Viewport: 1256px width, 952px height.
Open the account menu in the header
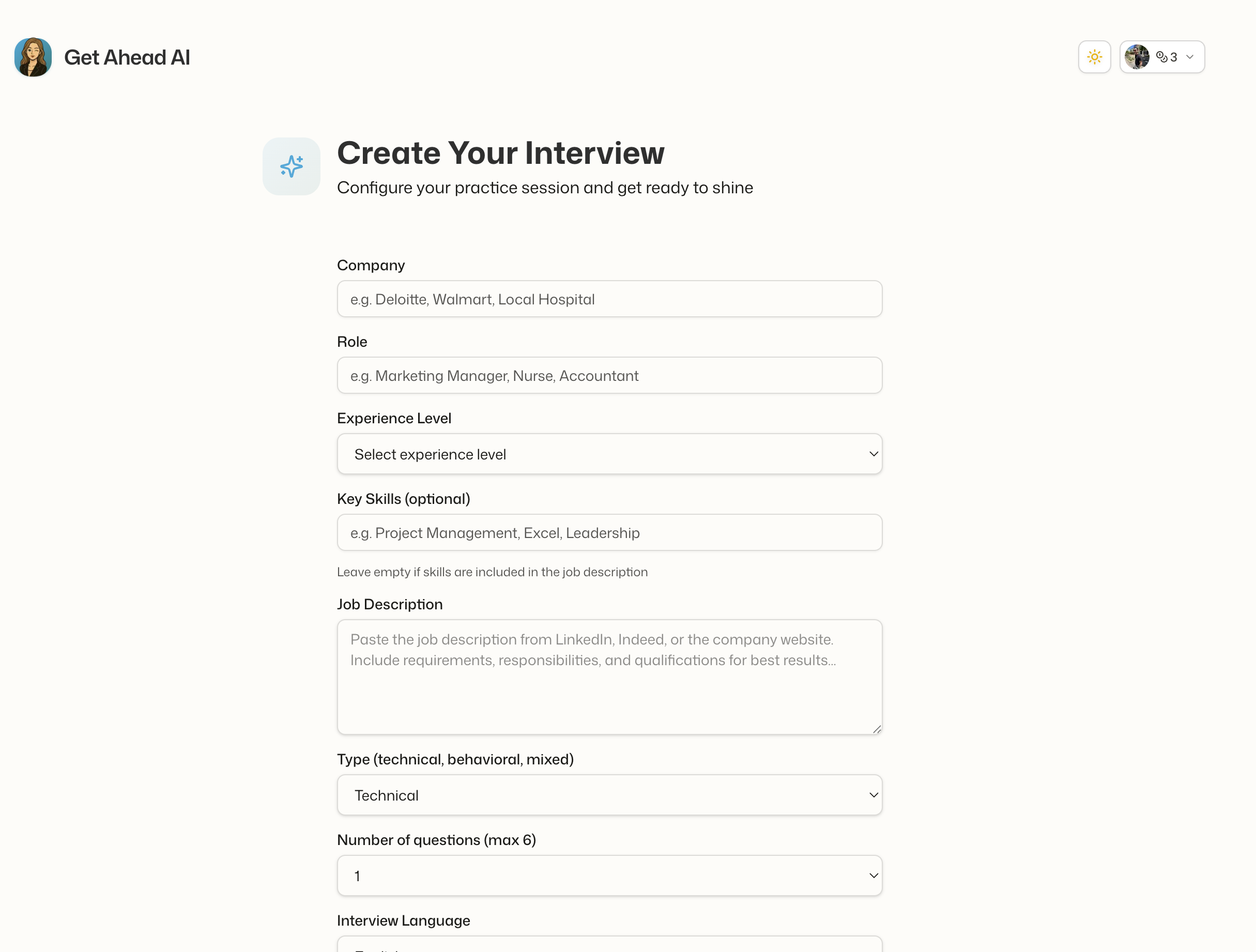click(1161, 56)
